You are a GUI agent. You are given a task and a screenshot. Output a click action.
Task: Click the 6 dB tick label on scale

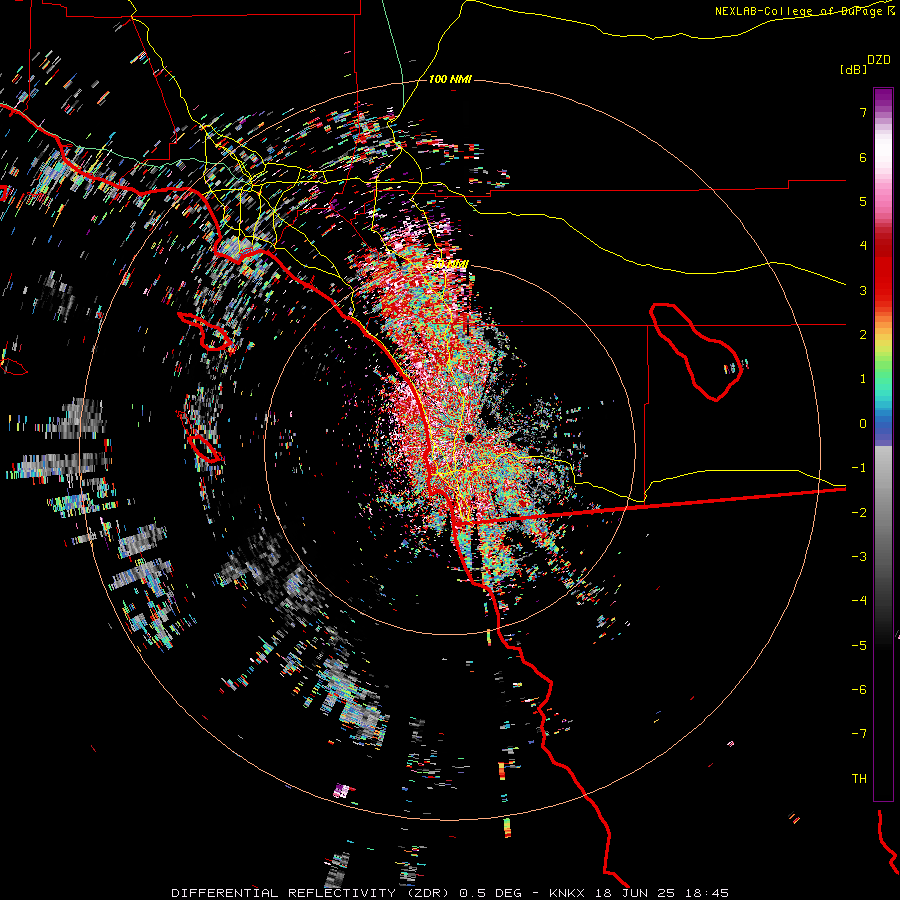863,157
